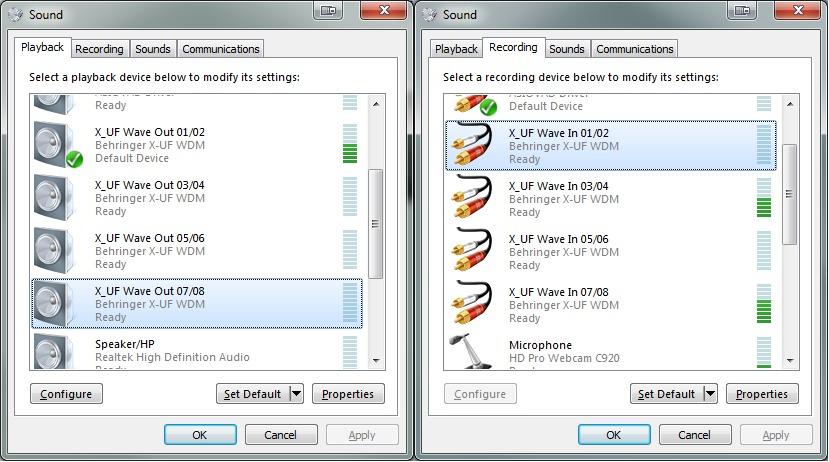
Task: Cancel the Recording Sound window
Action: 695,435
